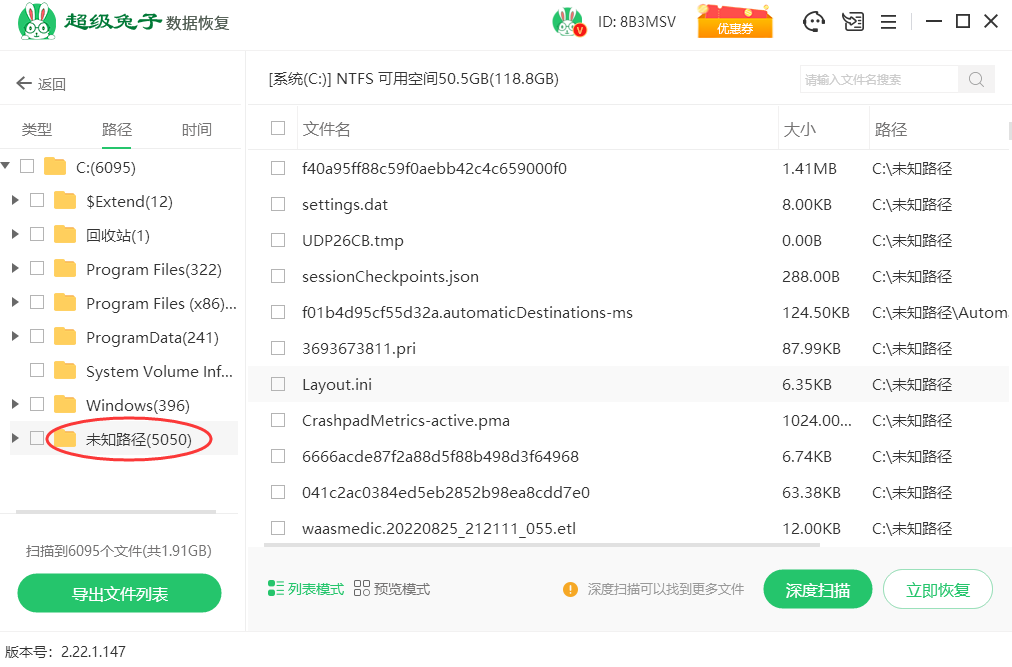The height and width of the screenshot is (667, 1012).
Task: Tick the Windows(396) folder checkbox
Action: coord(37,404)
